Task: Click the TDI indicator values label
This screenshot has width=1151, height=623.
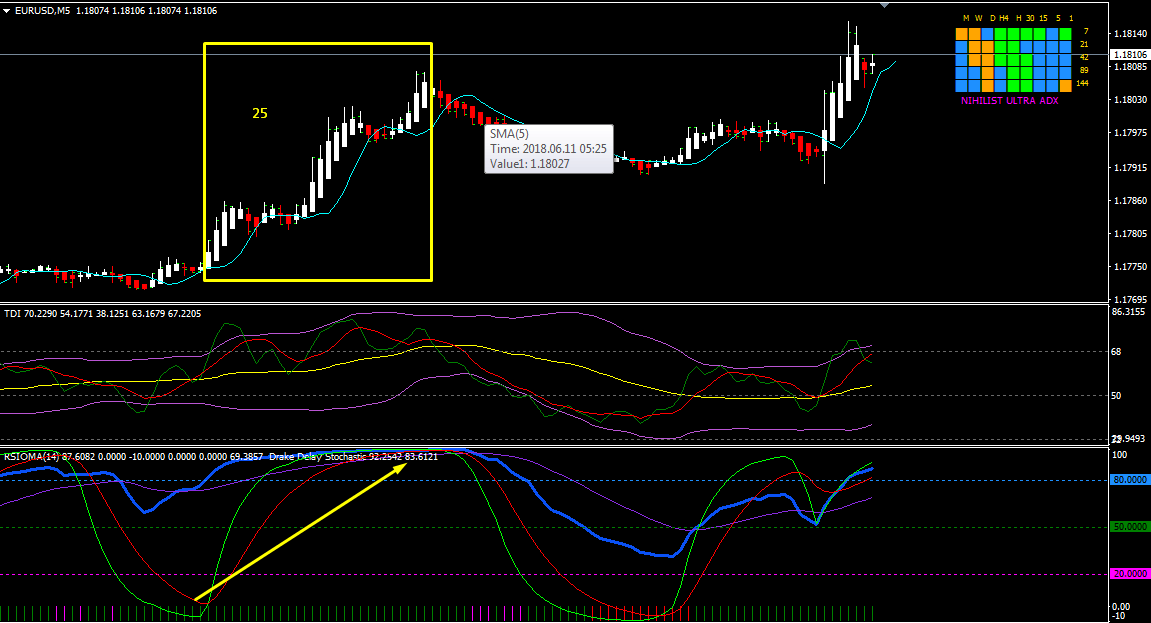Action: 103,314
